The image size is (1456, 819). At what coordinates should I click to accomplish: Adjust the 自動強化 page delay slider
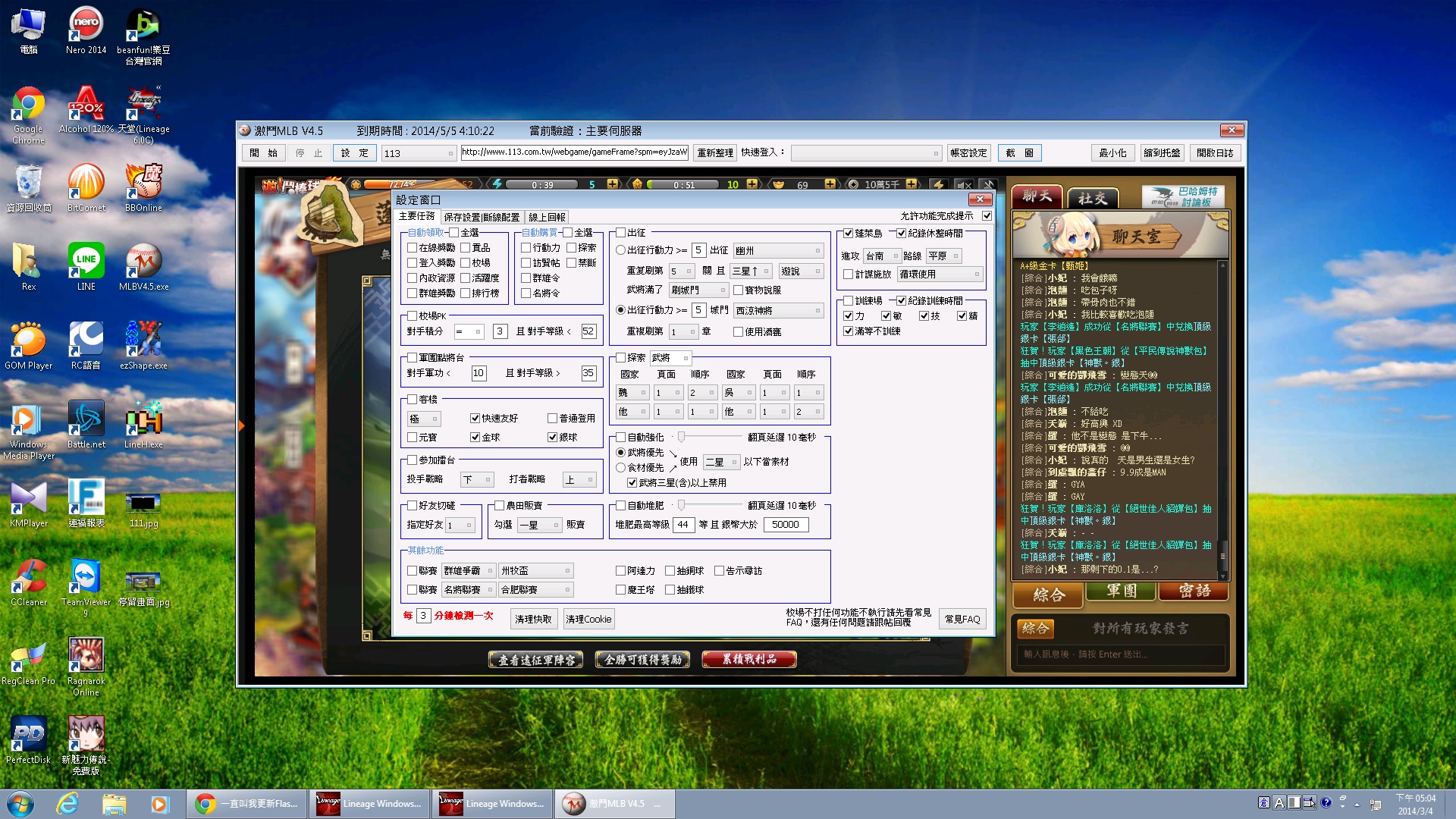(681, 438)
